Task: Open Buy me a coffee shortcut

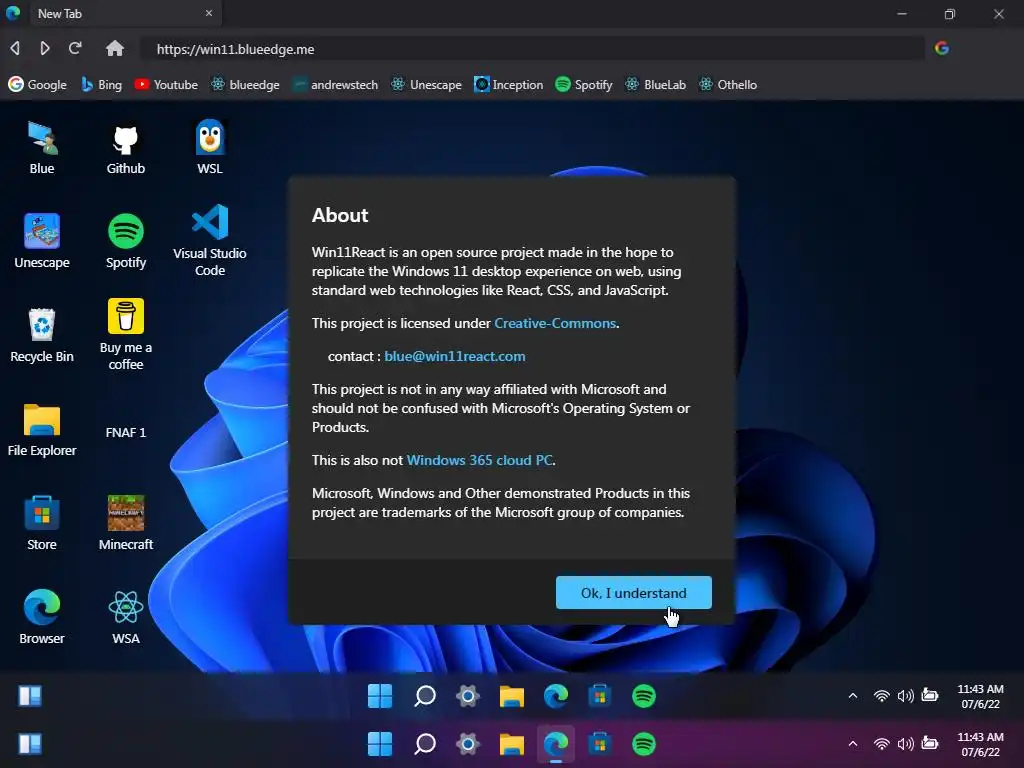Action: point(125,335)
